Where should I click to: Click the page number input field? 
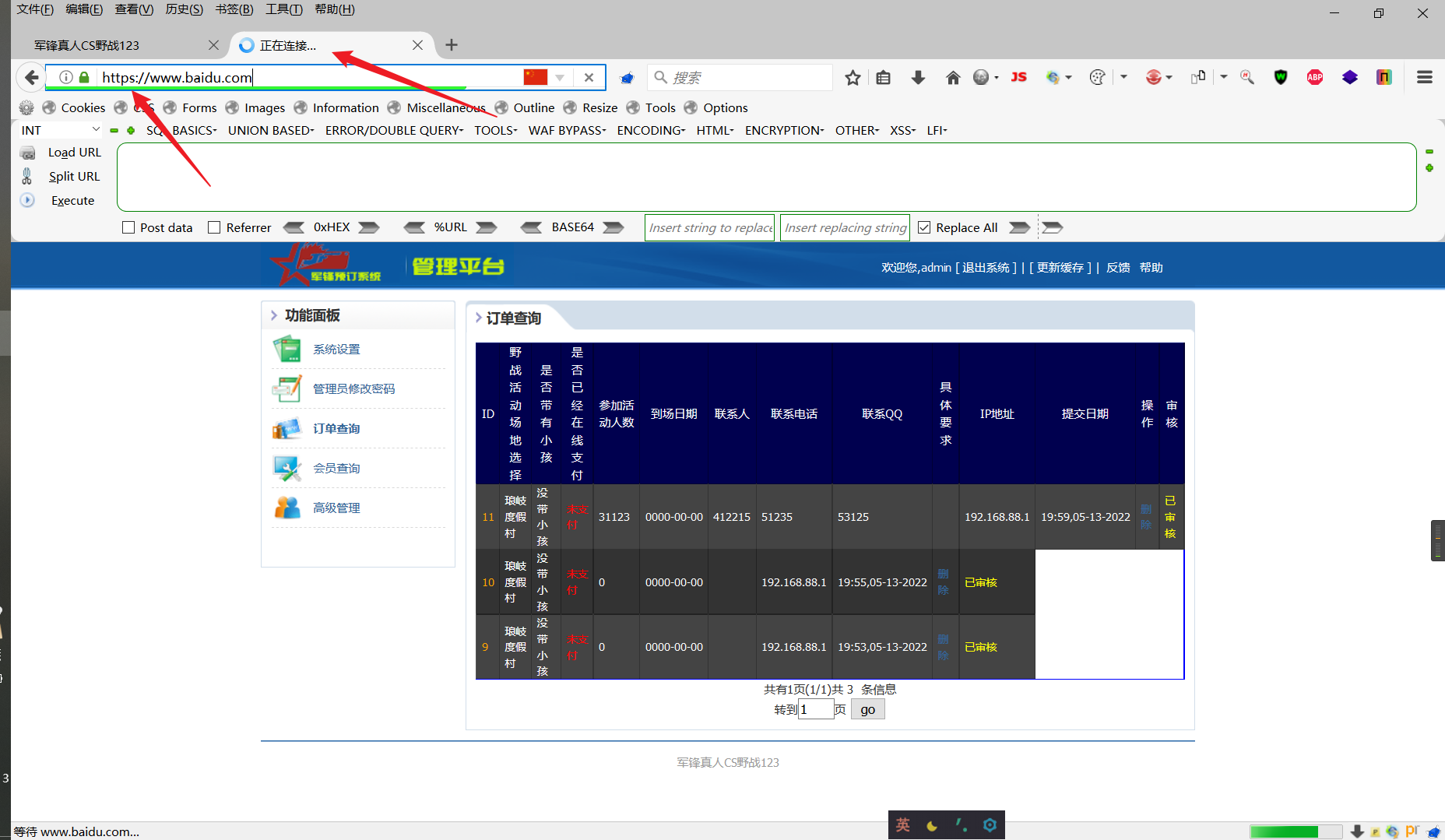816,708
